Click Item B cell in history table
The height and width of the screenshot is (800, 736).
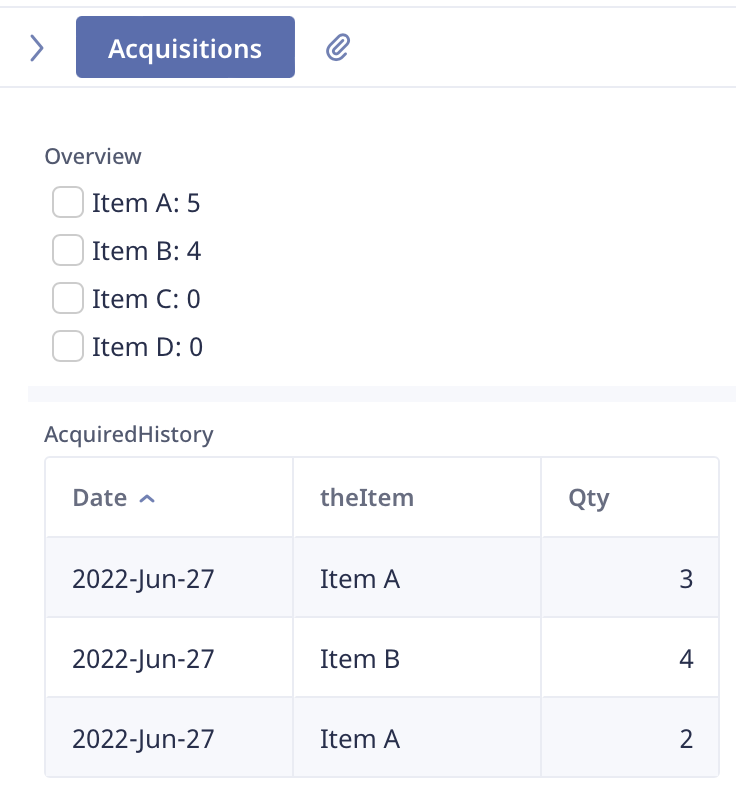click(417, 658)
